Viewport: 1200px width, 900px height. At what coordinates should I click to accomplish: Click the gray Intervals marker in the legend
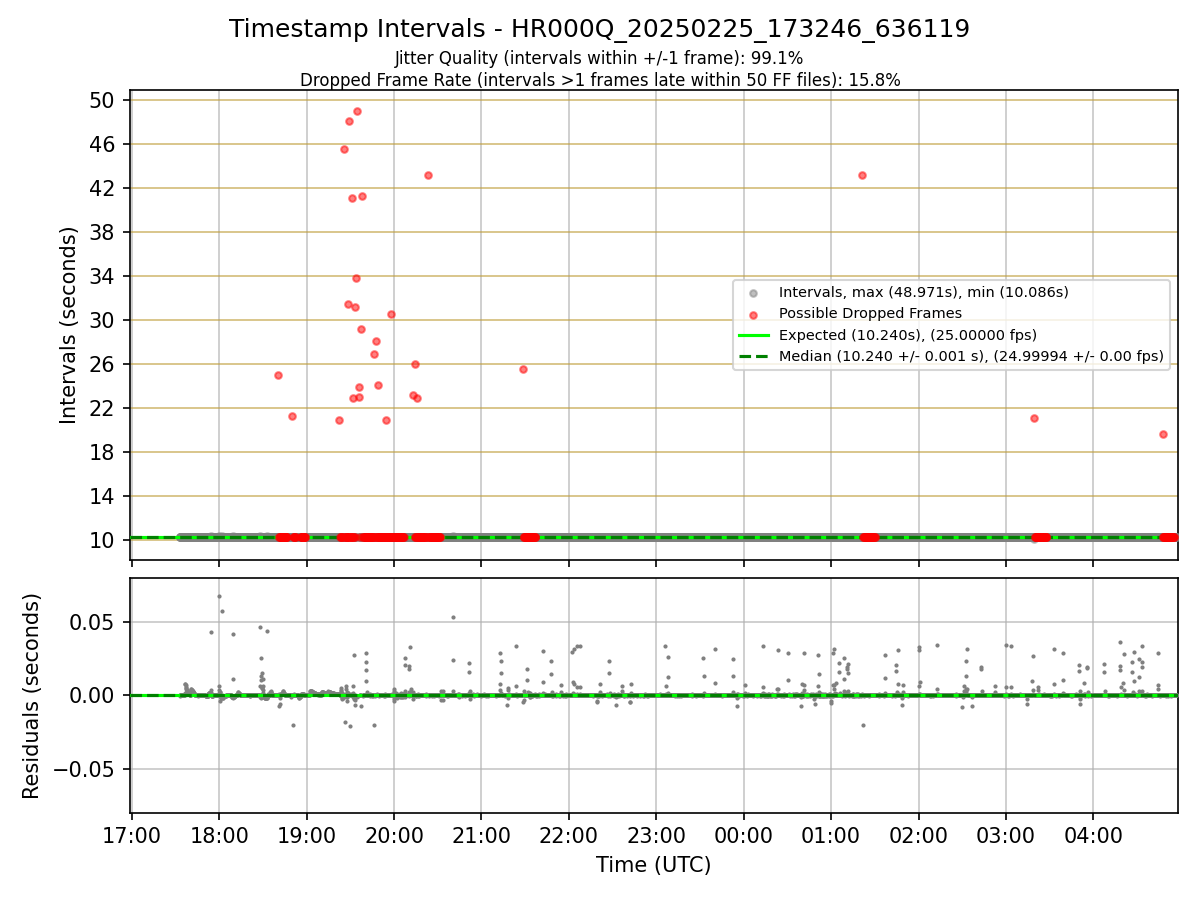754,293
